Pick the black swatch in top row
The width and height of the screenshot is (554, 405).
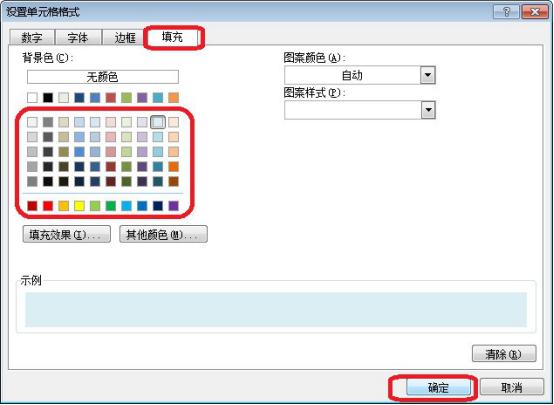48,98
